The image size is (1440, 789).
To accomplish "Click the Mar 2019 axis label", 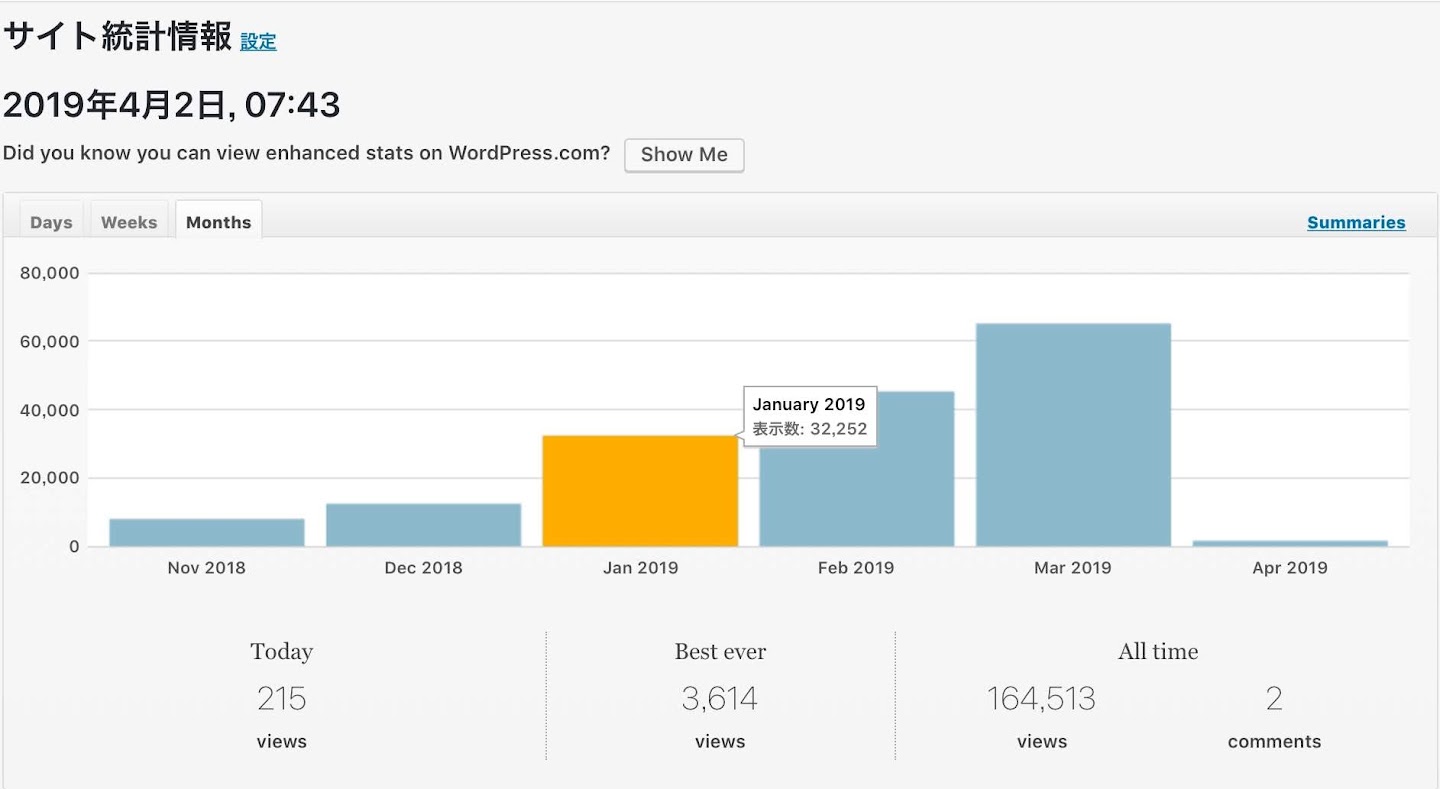I will pyautogui.click(x=1073, y=568).
